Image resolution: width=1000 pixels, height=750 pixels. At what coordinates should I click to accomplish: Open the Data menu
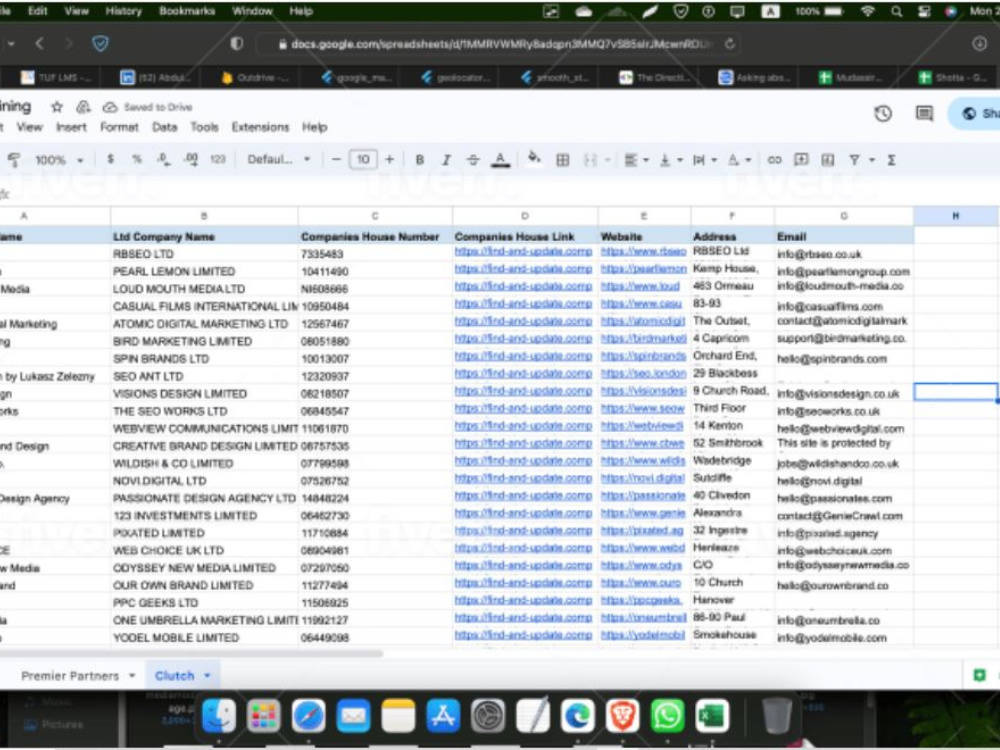pos(165,127)
